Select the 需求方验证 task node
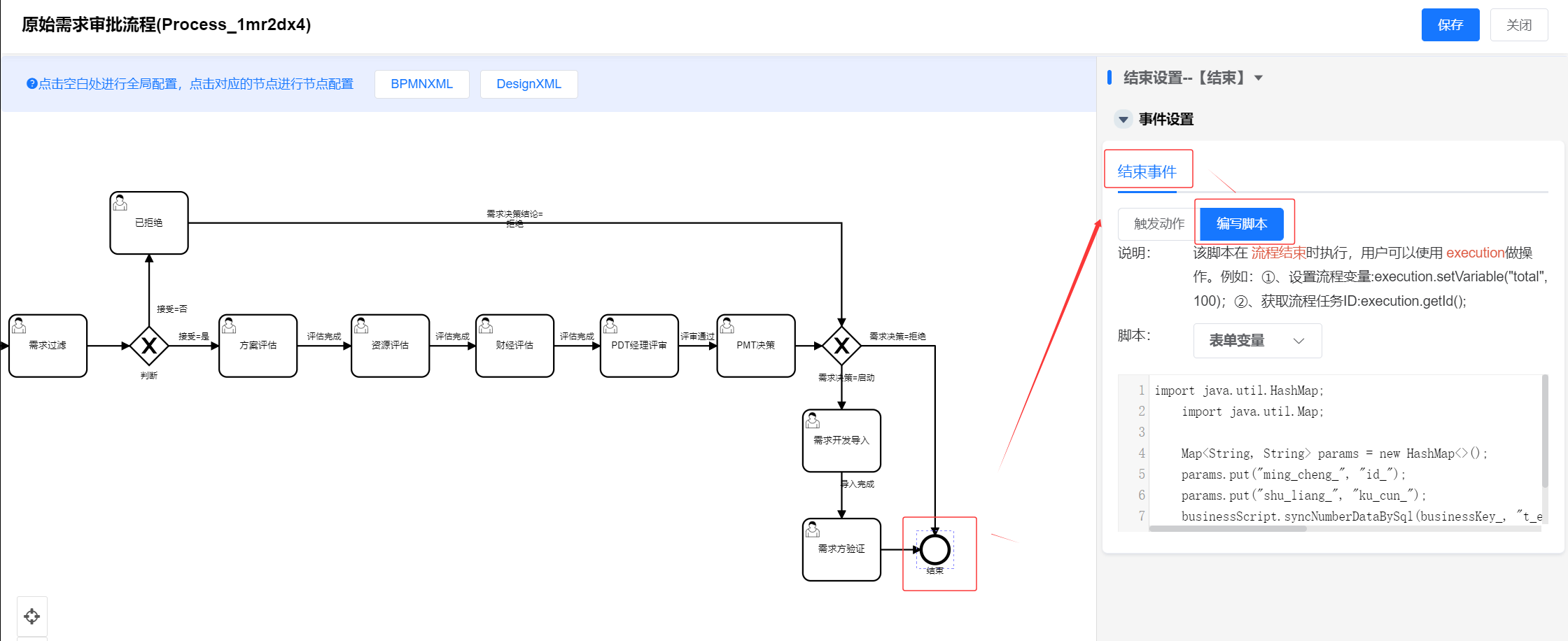The width and height of the screenshot is (1568, 641). tap(841, 549)
